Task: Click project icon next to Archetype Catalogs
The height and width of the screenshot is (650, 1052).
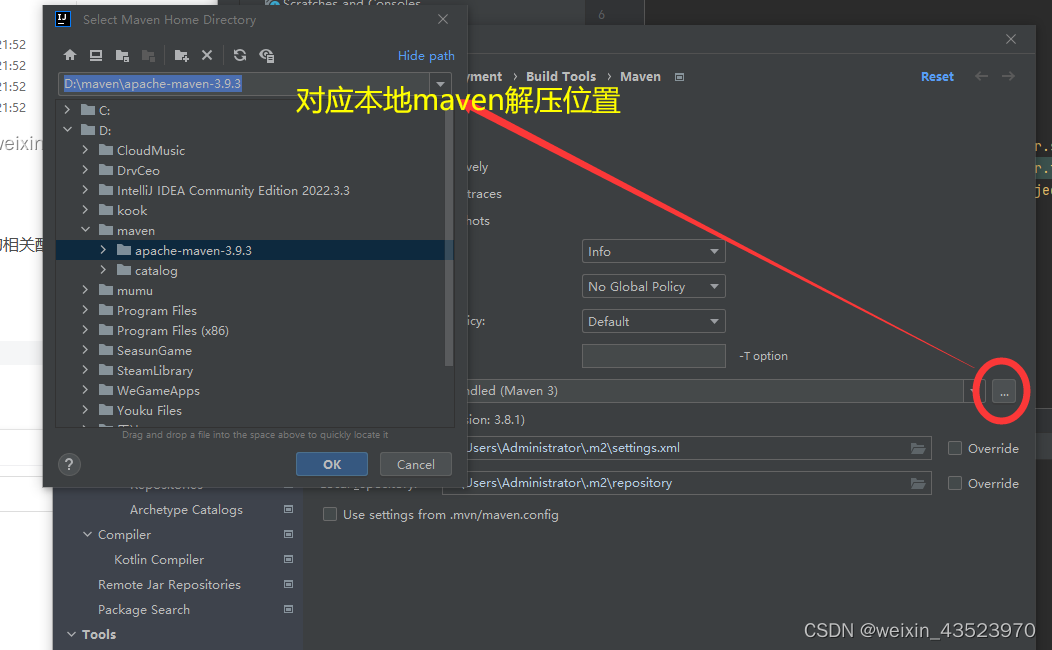Action: click(x=288, y=509)
